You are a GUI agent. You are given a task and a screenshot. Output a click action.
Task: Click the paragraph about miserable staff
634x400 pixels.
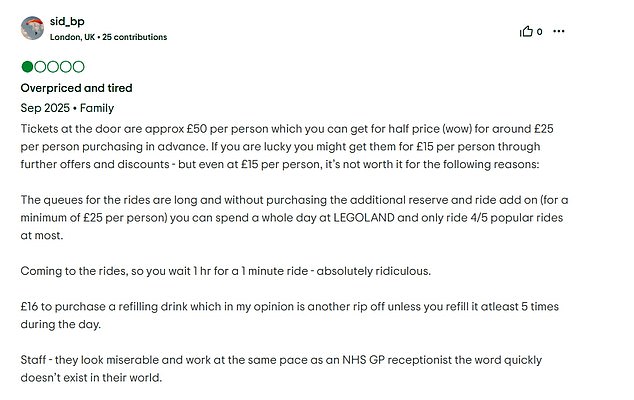281,368
